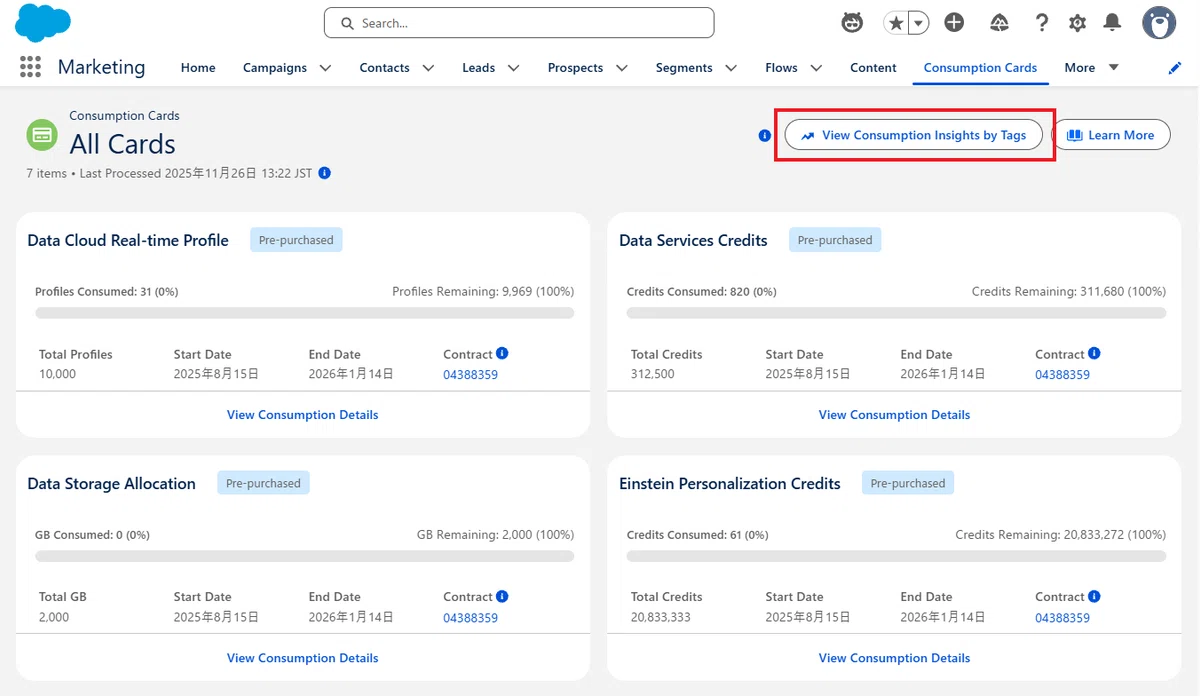The width and height of the screenshot is (1200, 696).
Task: Open the App Launcher grid icon
Action: click(x=30, y=67)
